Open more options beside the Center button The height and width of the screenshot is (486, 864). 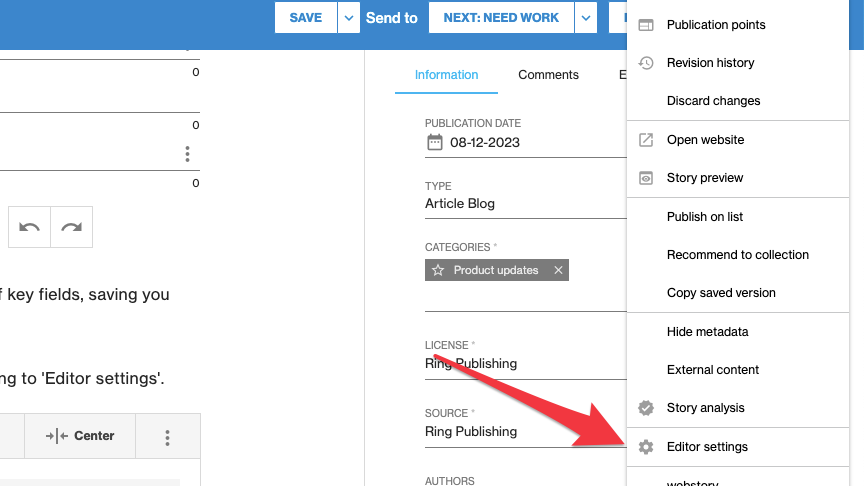coord(168,437)
